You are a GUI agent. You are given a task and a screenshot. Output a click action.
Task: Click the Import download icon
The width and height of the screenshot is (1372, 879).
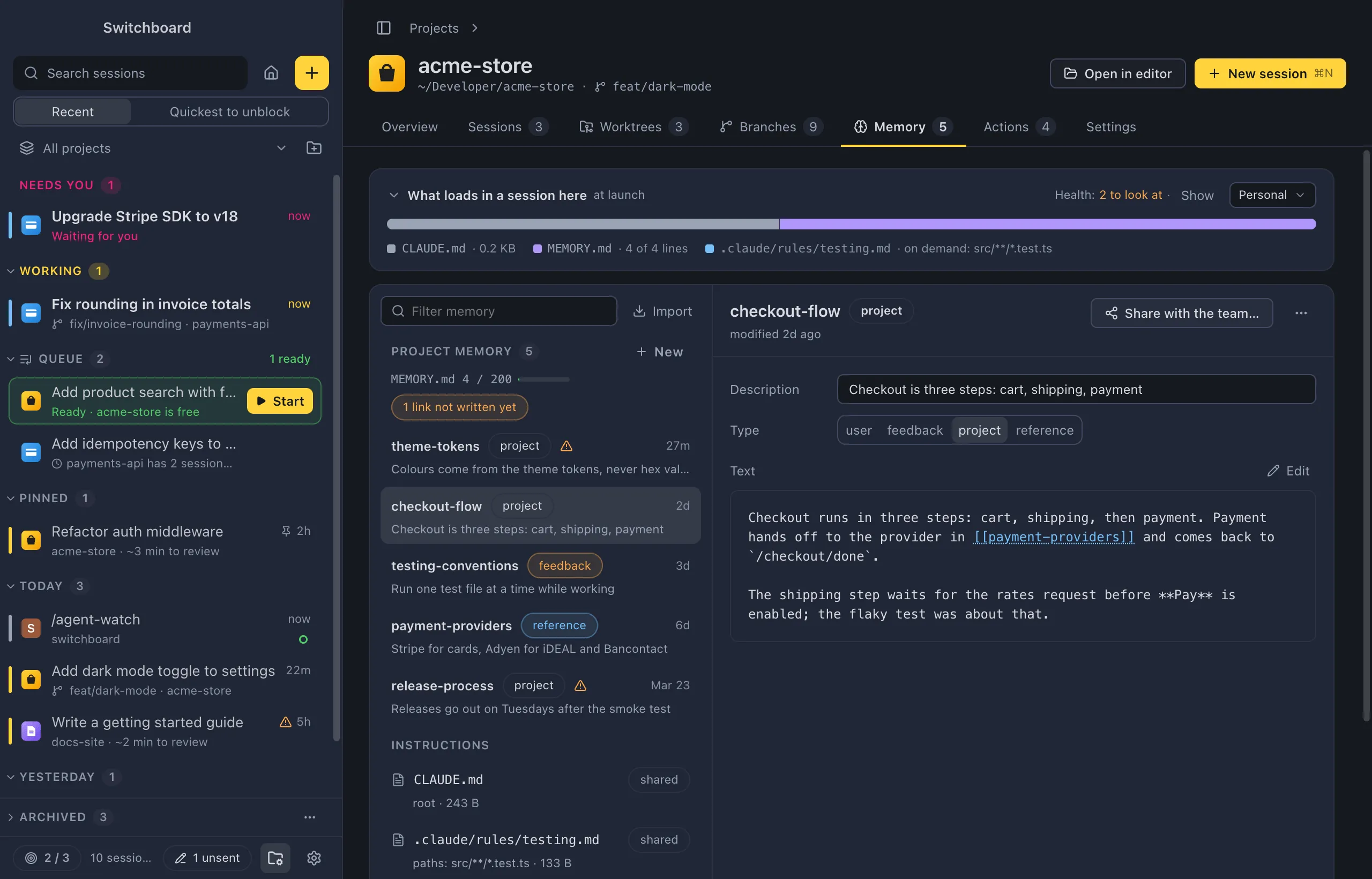pyautogui.click(x=639, y=311)
